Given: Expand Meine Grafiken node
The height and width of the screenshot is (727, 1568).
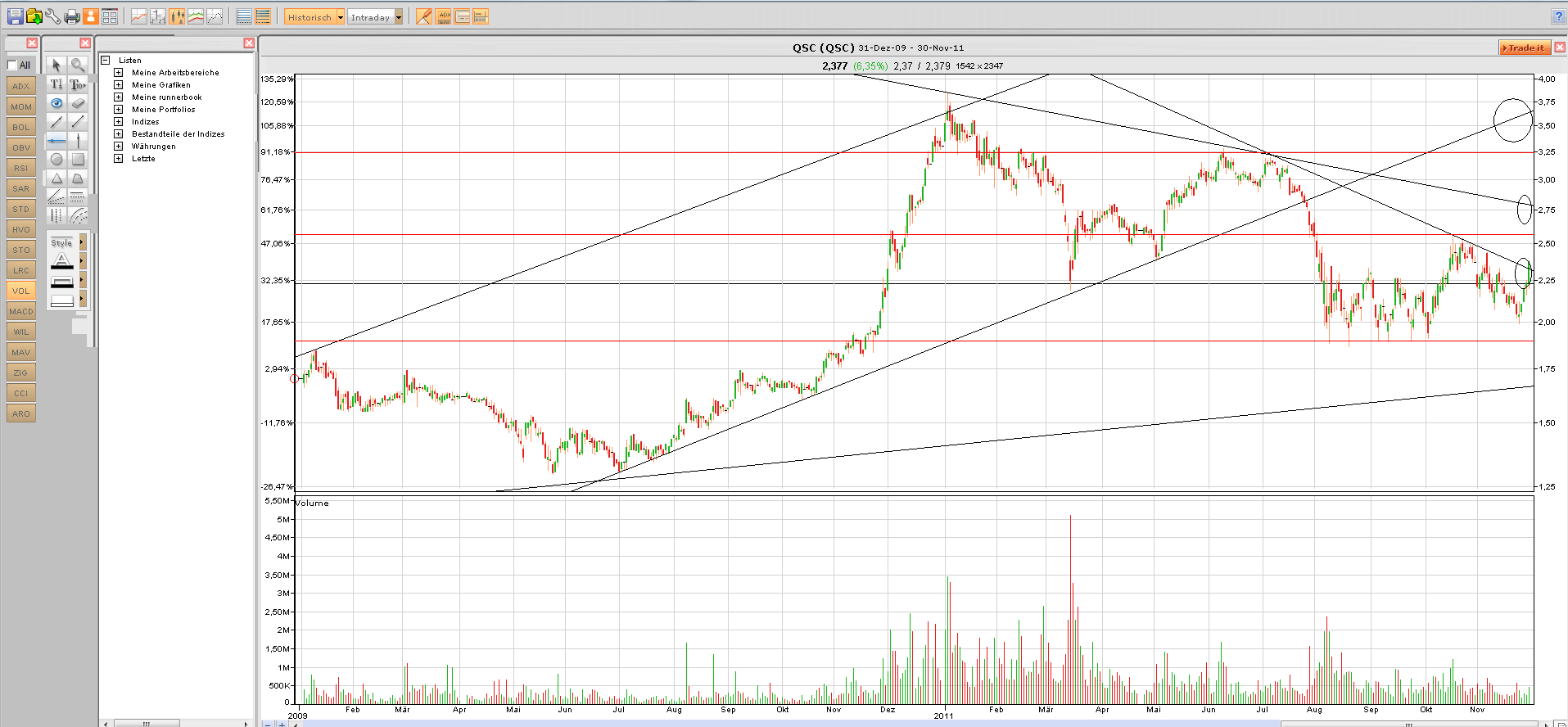Looking at the screenshot, I should coord(118,84).
